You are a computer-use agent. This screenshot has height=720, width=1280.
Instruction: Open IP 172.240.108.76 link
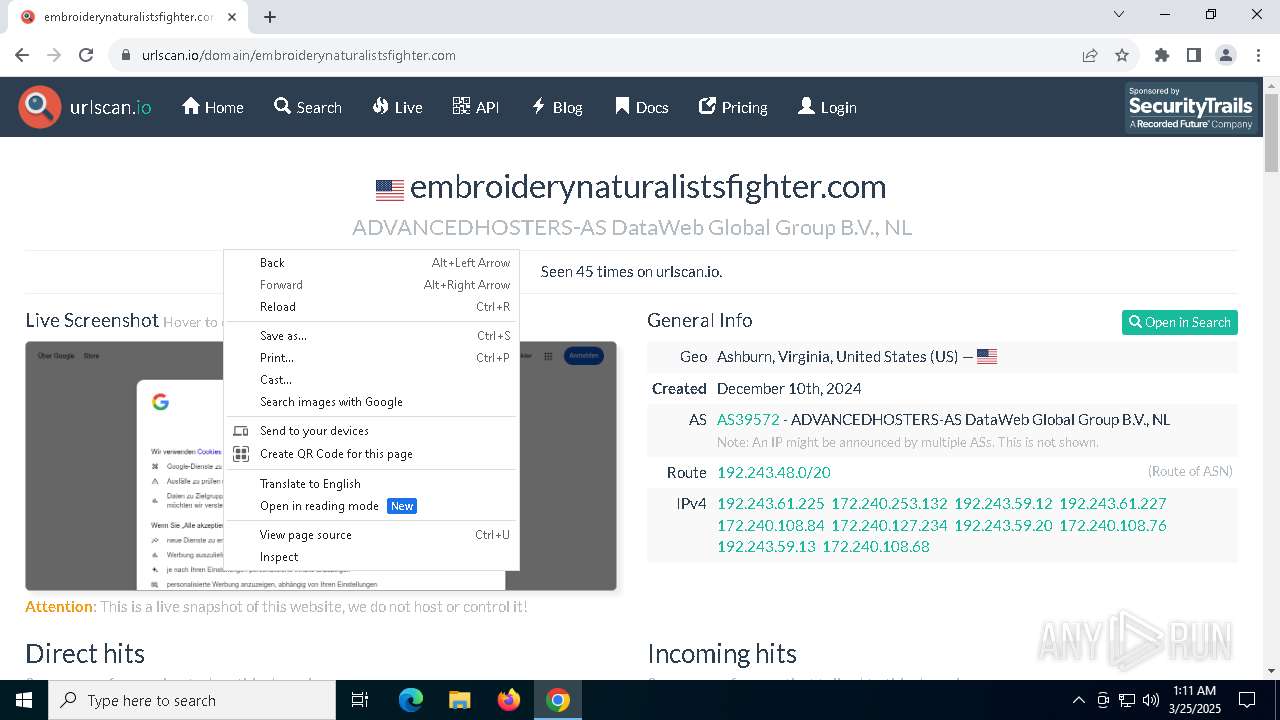click(x=1113, y=525)
